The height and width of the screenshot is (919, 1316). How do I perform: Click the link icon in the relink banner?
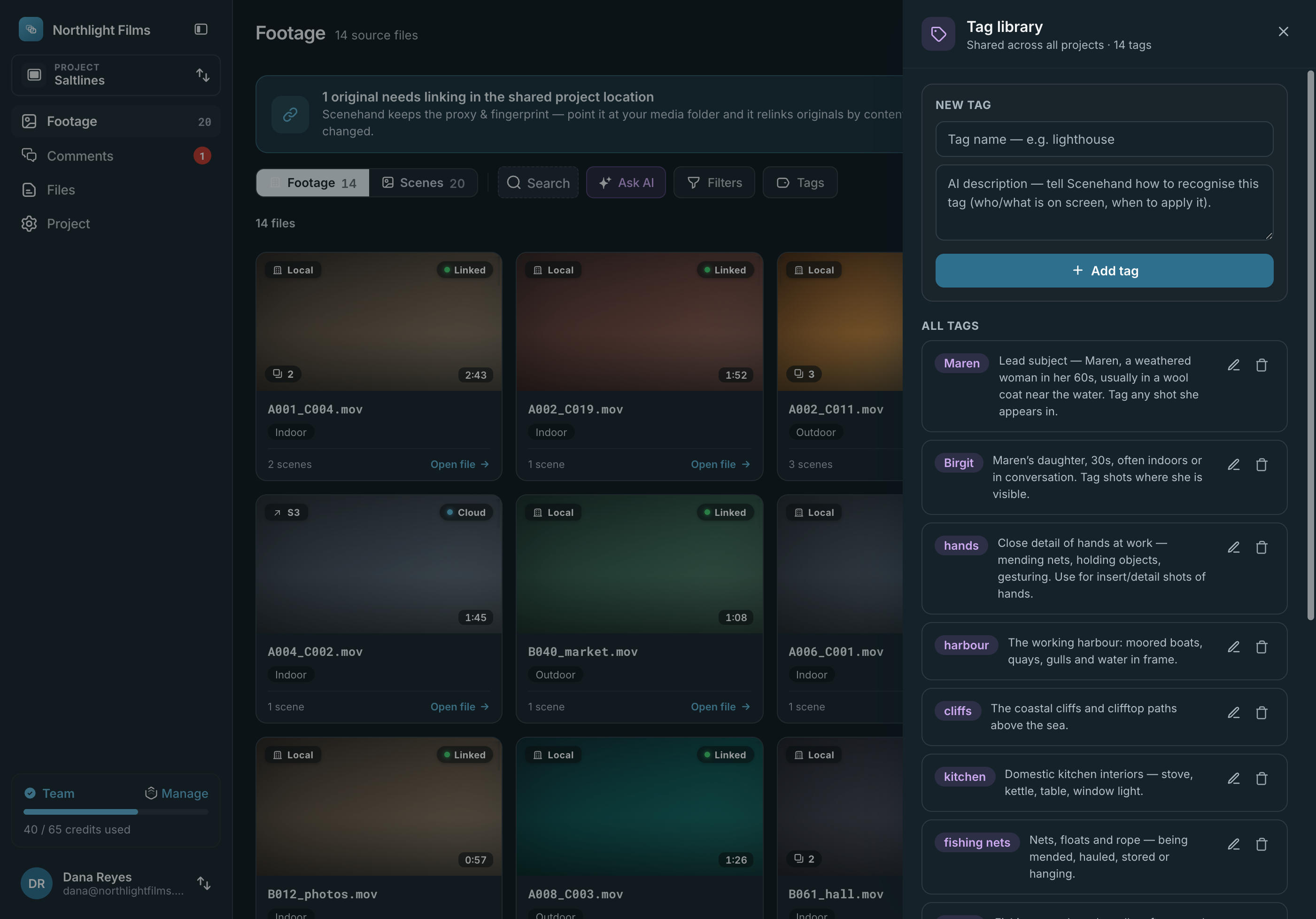click(x=290, y=115)
